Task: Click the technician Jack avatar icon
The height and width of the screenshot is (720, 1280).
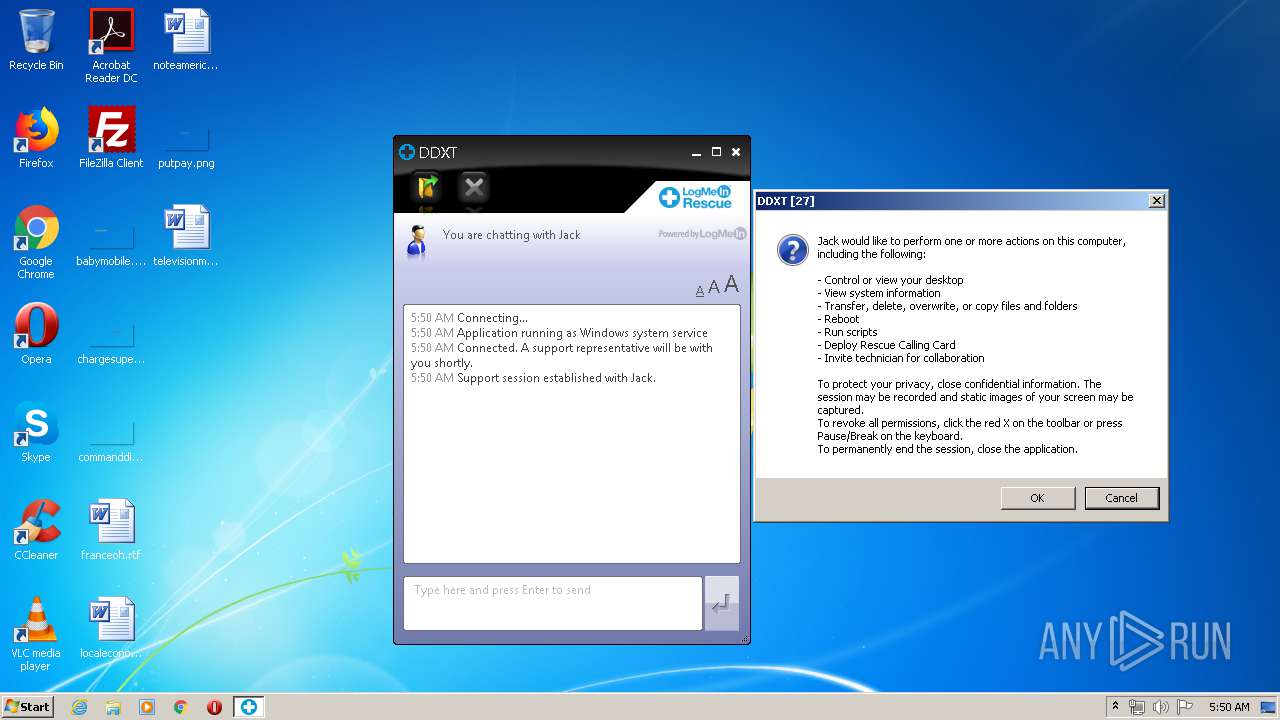Action: [x=417, y=240]
